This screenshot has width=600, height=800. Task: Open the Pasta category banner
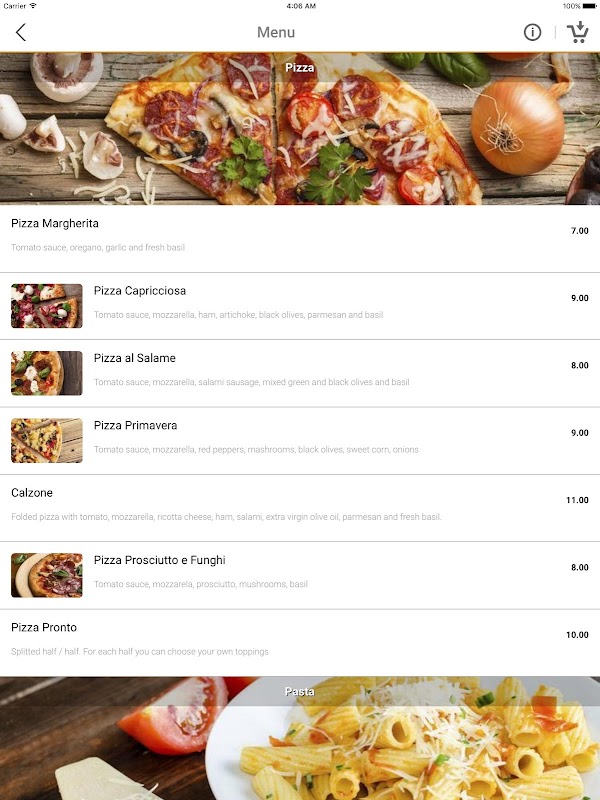pos(300,738)
